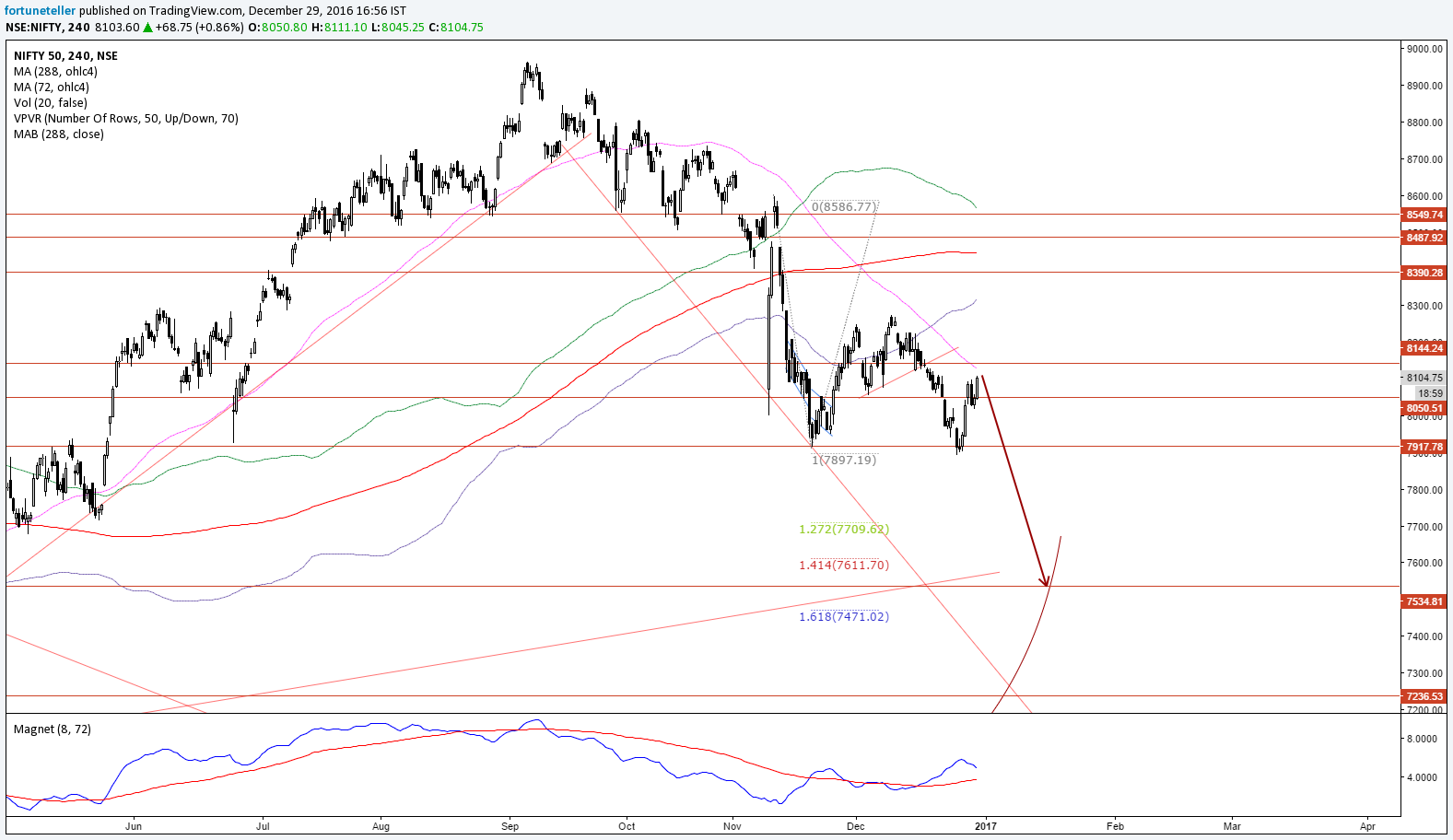Click the Mar label on time axis

point(1232,826)
